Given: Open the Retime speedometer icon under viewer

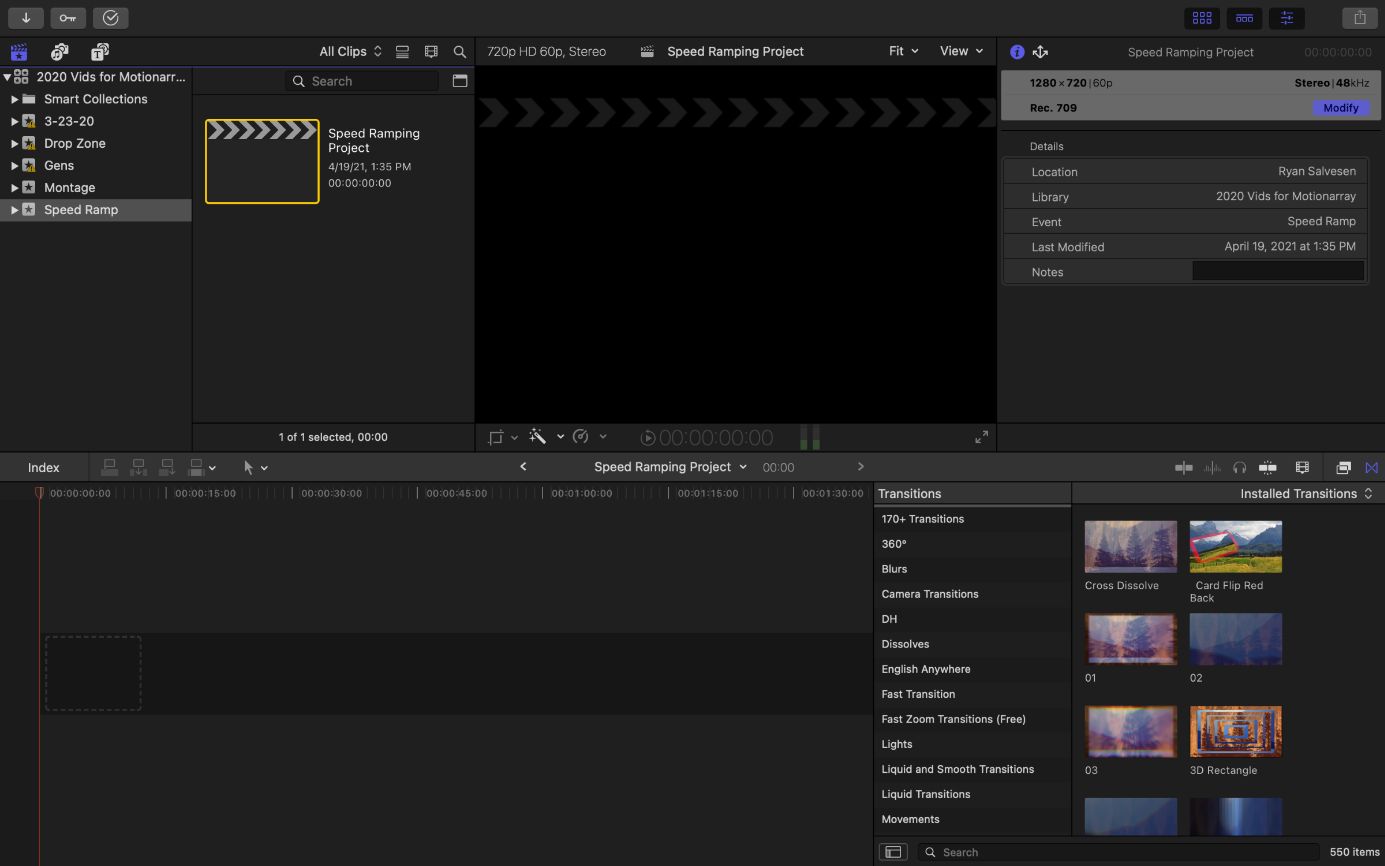Looking at the screenshot, I should click(581, 437).
